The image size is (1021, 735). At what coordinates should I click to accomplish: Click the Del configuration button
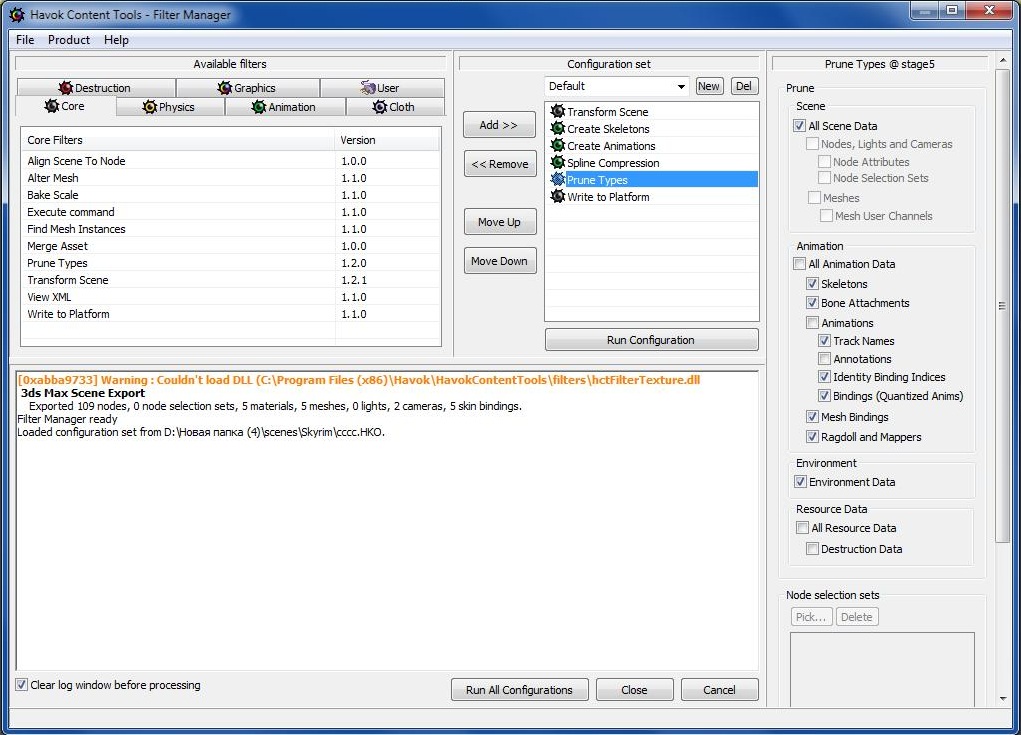click(x=744, y=86)
